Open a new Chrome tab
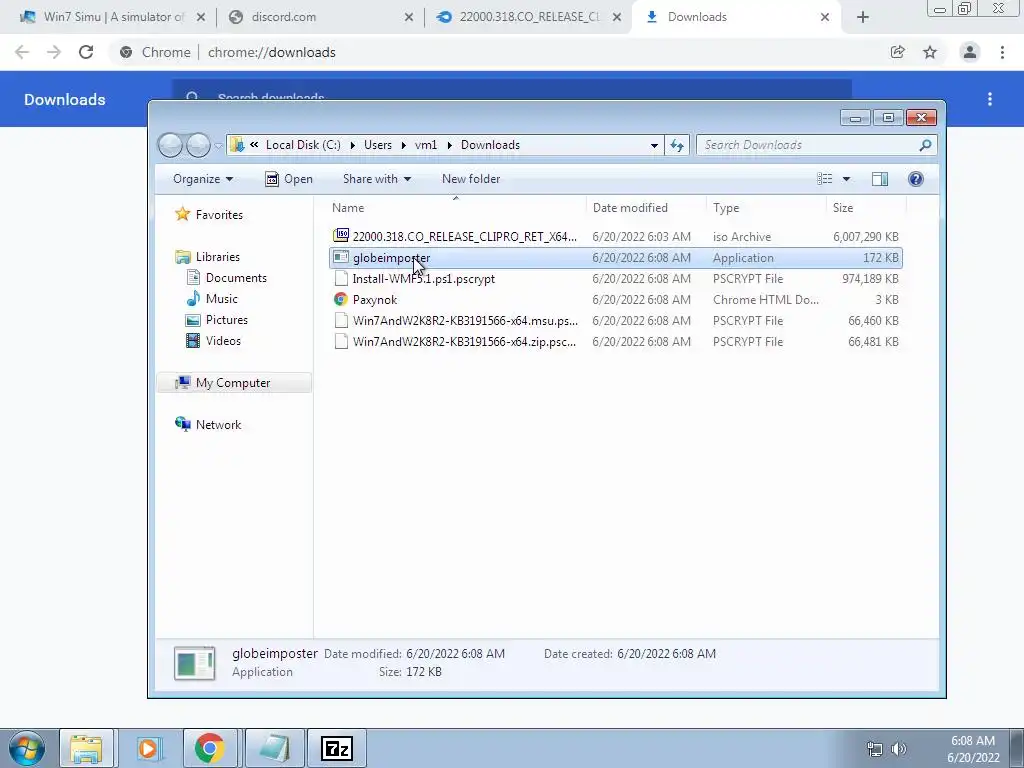 coord(863,17)
